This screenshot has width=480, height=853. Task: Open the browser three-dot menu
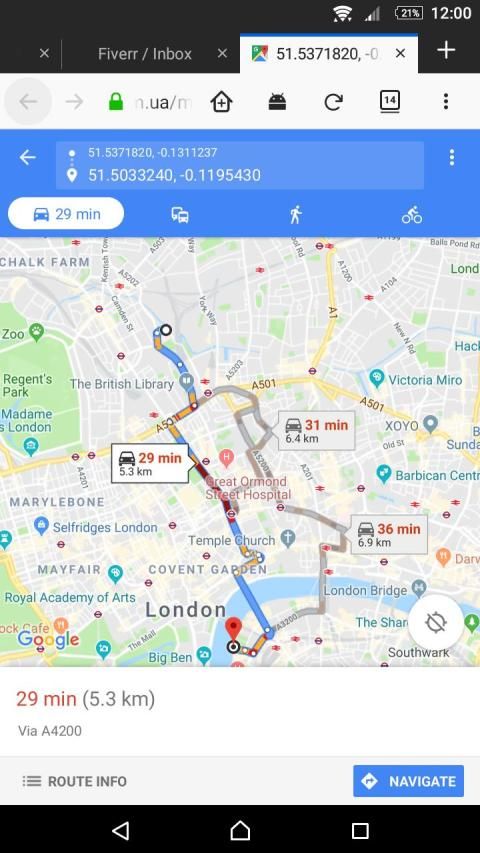(x=446, y=101)
